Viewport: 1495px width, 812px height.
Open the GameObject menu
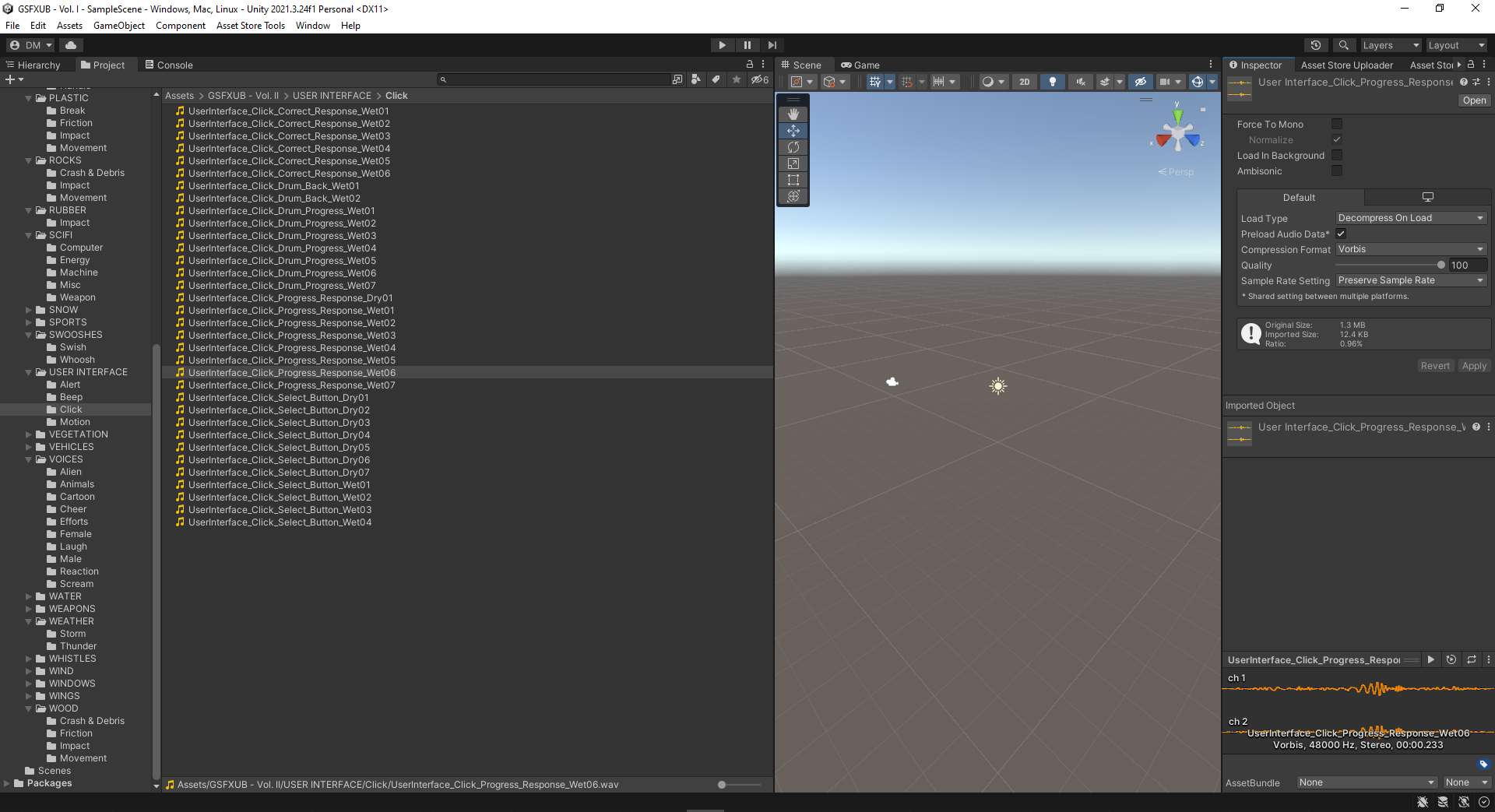point(119,26)
